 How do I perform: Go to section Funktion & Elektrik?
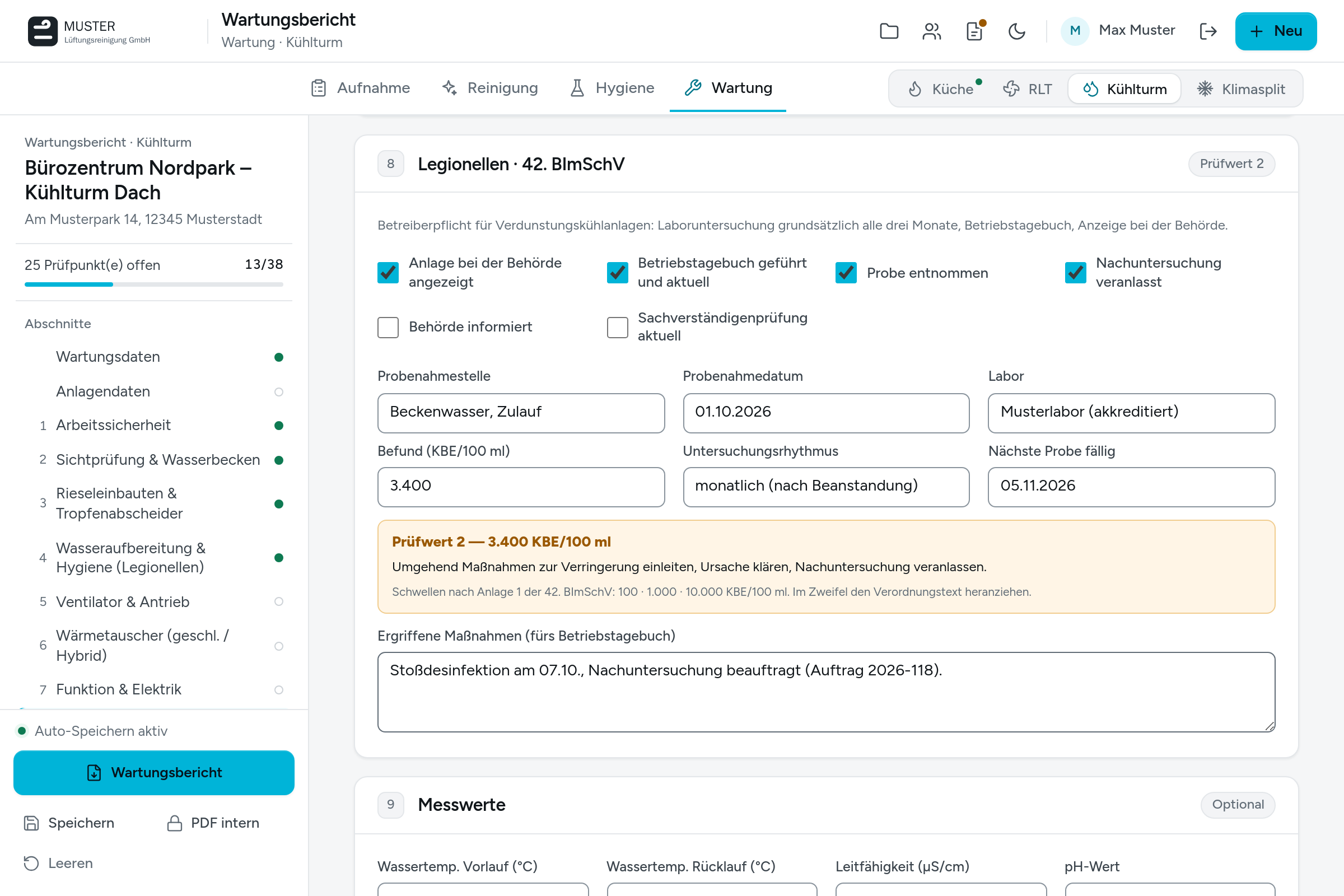pos(153,690)
